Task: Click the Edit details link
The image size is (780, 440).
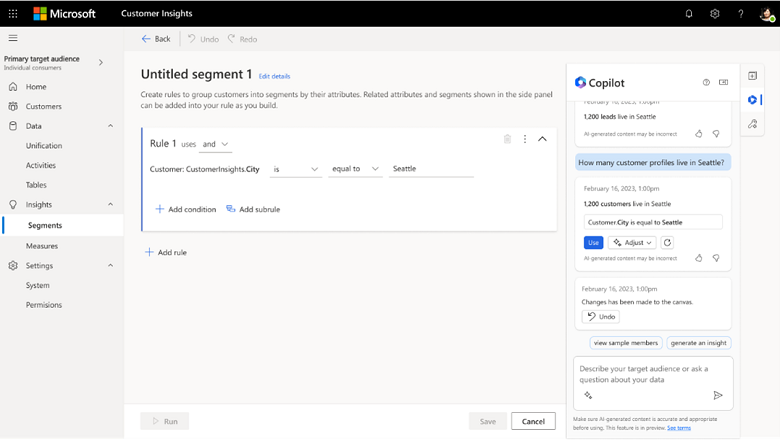Action: click(274, 76)
